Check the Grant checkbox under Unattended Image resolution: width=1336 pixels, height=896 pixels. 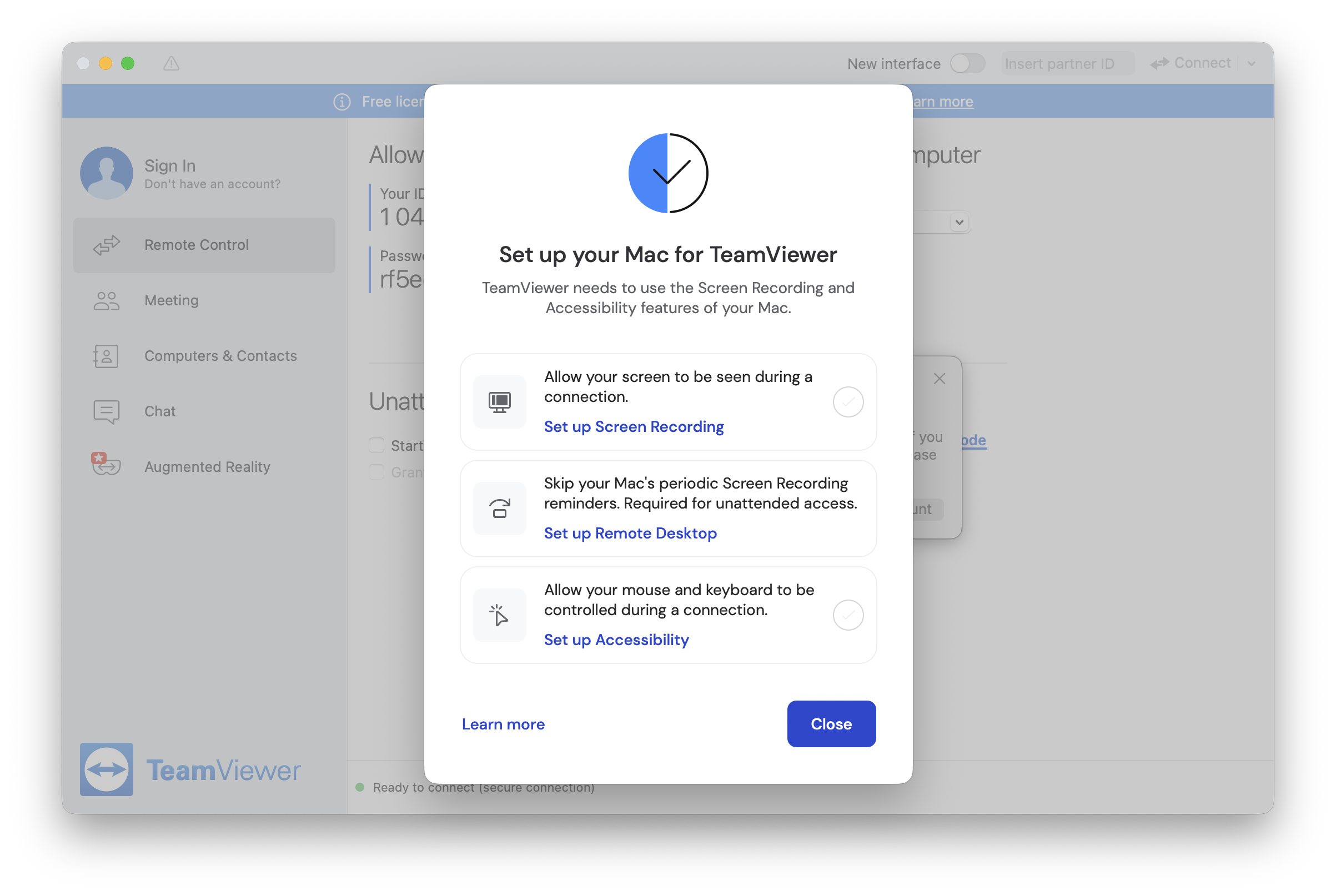click(376, 472)
